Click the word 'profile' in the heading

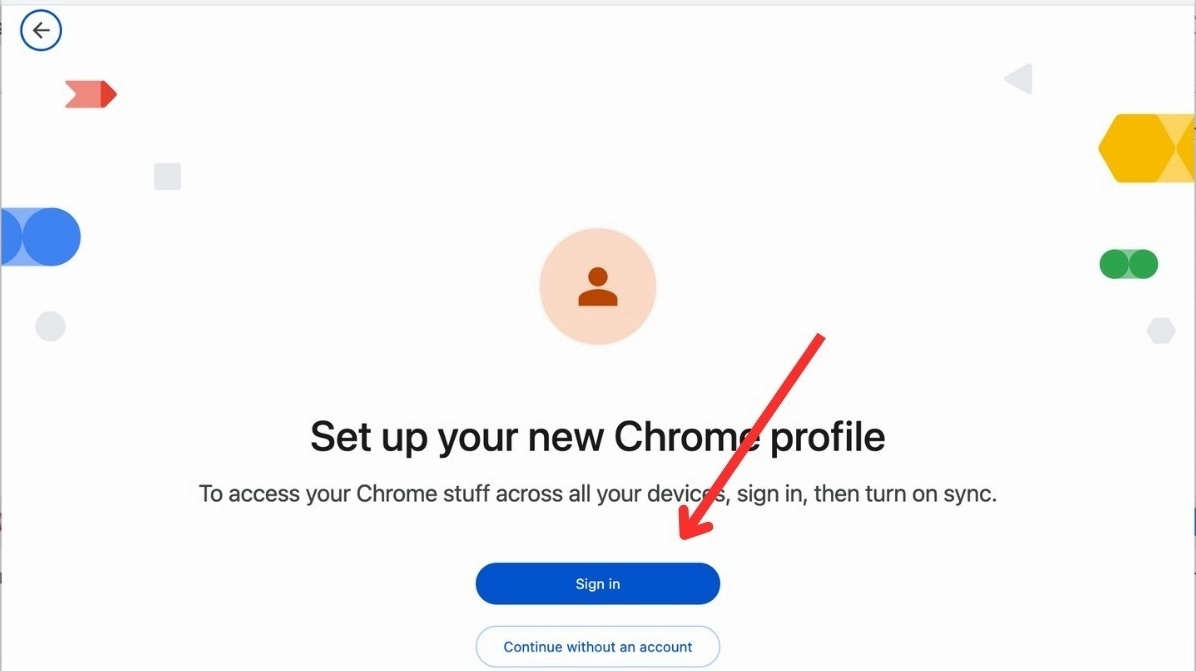pyautogui.click(x=826, y=437)
